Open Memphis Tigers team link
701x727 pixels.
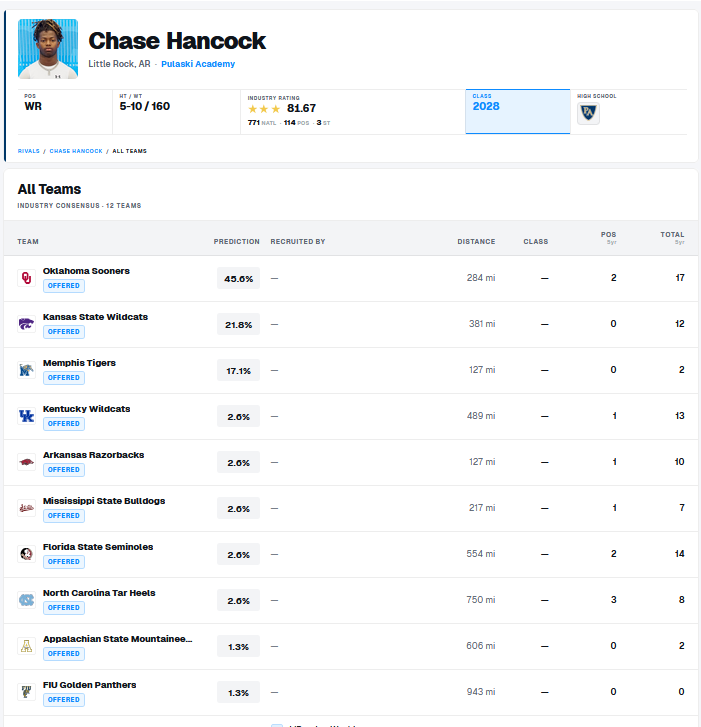[x=79, y=363]
